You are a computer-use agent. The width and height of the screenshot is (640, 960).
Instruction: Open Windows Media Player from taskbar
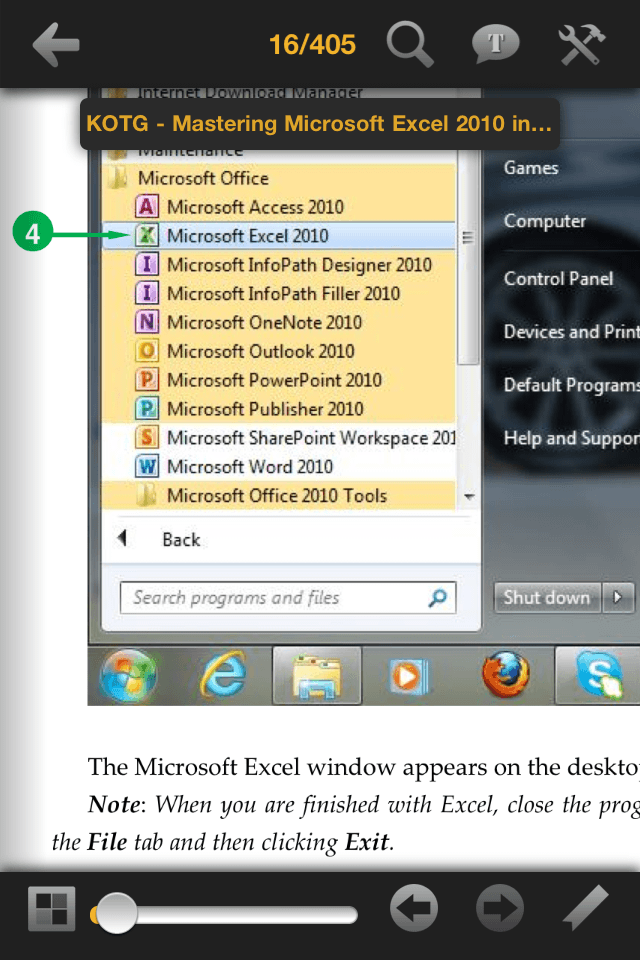pos(407,677)
